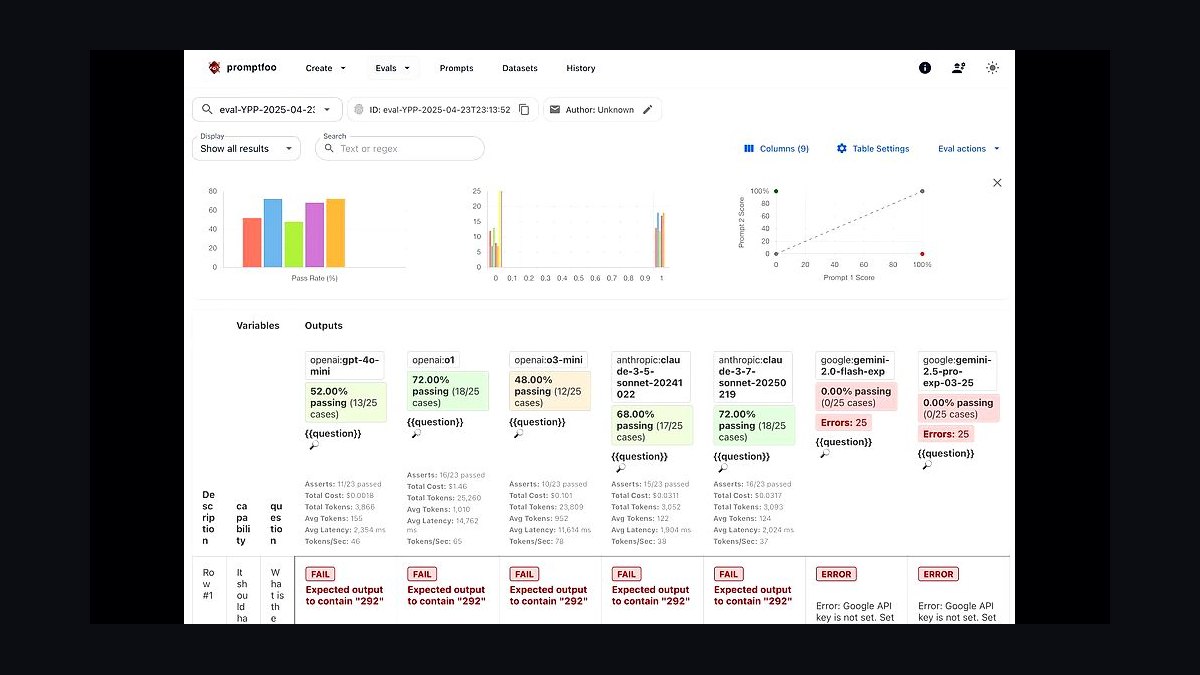Click the search icon in eval selector

click(207, 109)
